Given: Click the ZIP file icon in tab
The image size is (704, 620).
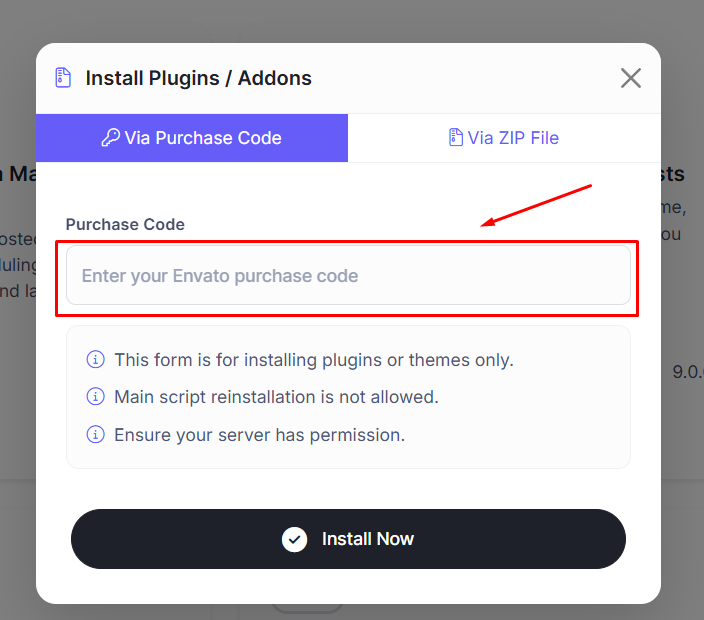Looking at the screenshot, I should (455, 137).
